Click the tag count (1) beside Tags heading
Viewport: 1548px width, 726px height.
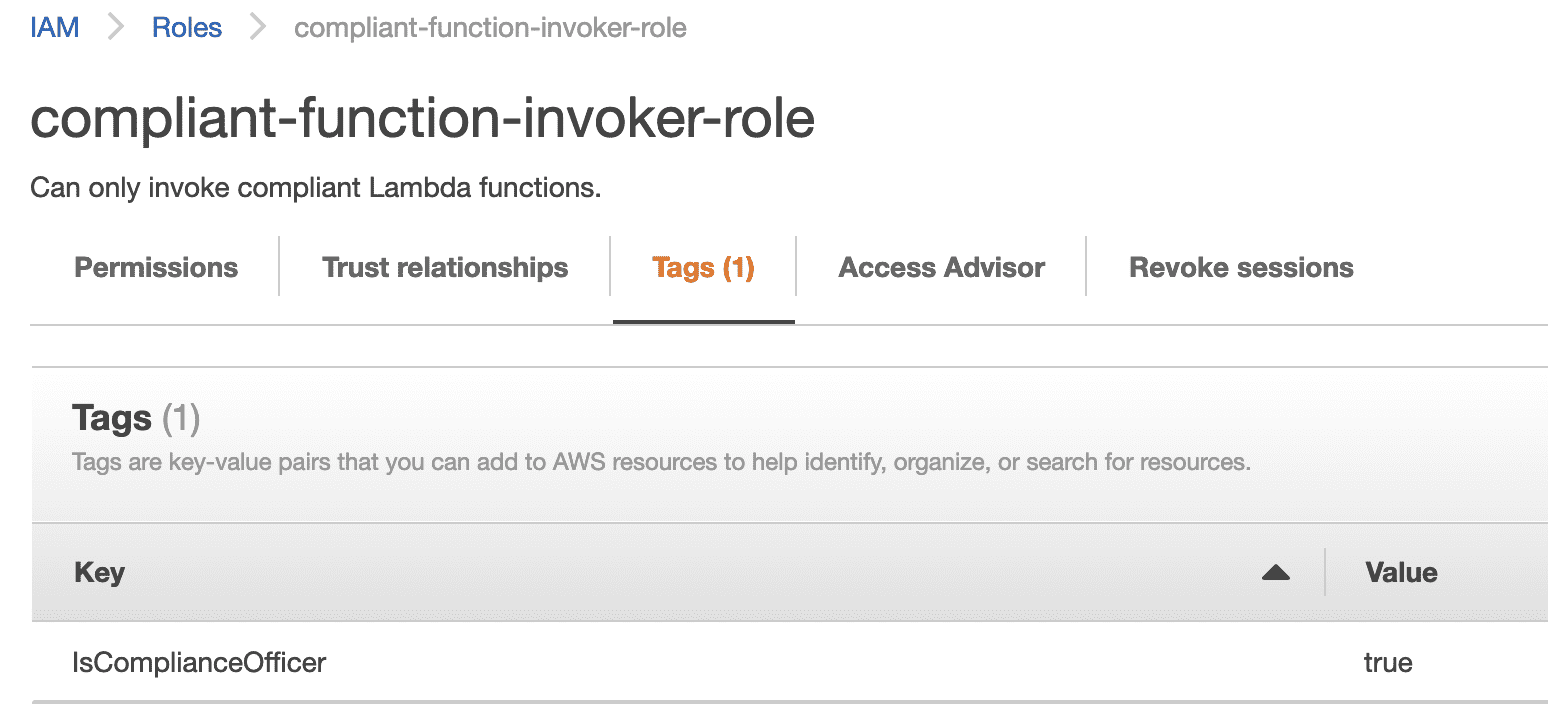pos(181,418)
